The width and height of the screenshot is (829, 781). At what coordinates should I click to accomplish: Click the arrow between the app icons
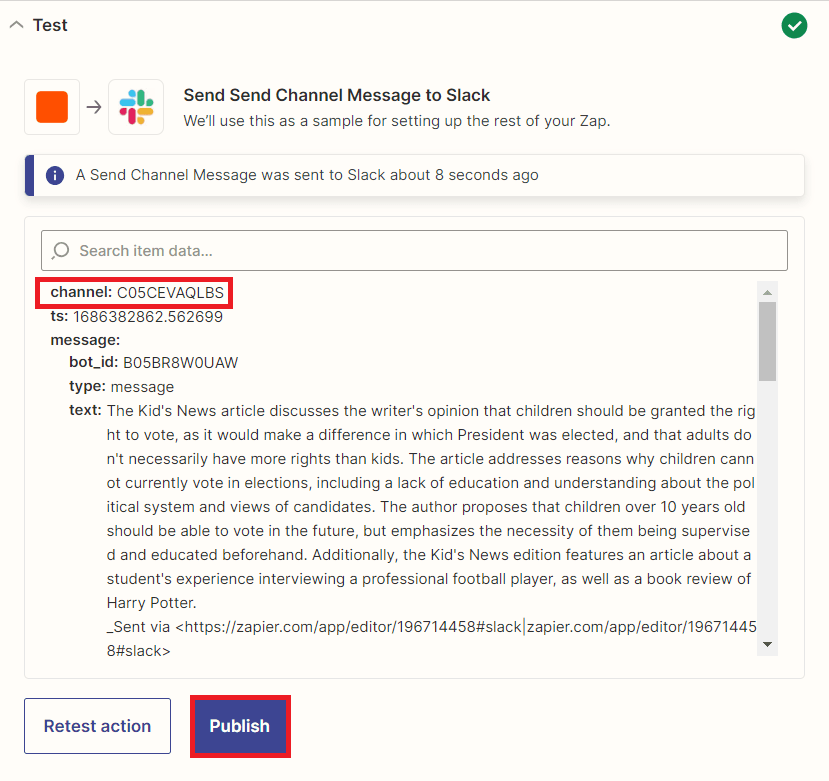pos(93,106)
